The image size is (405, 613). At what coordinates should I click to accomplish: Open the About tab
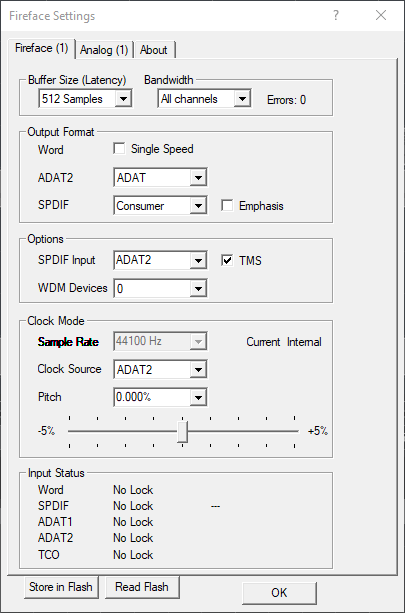[154, 50]
